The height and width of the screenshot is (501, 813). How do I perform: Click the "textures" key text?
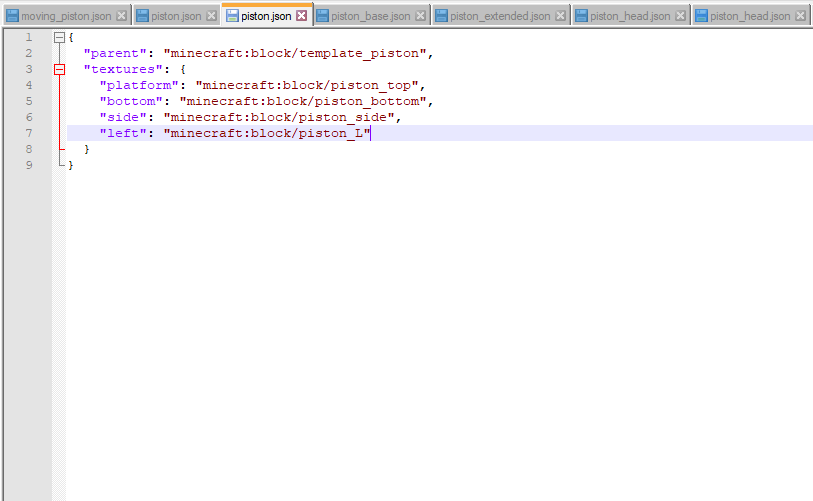123,69
